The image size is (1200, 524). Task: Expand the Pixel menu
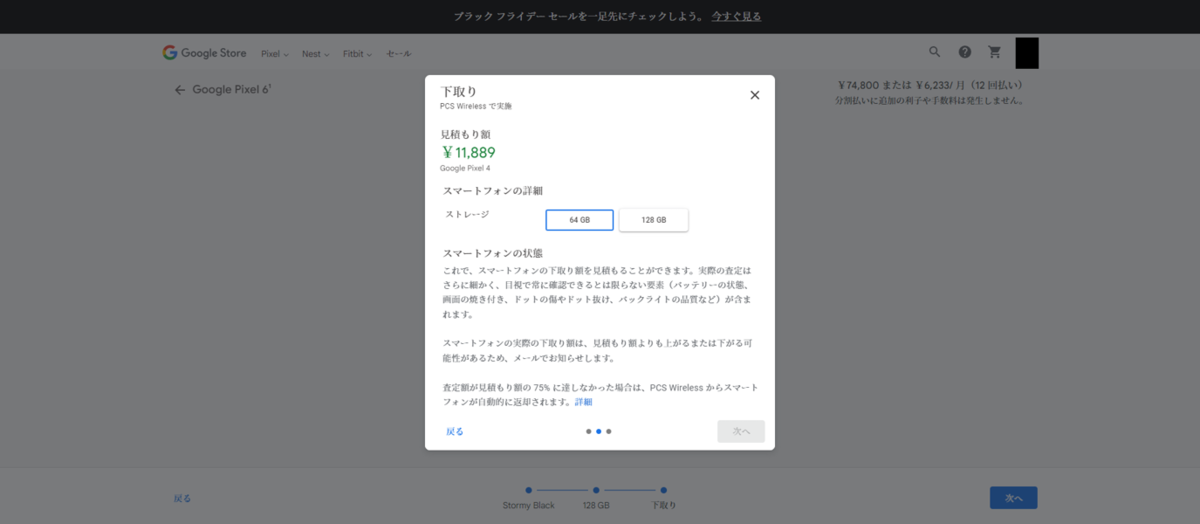(275, 54)
